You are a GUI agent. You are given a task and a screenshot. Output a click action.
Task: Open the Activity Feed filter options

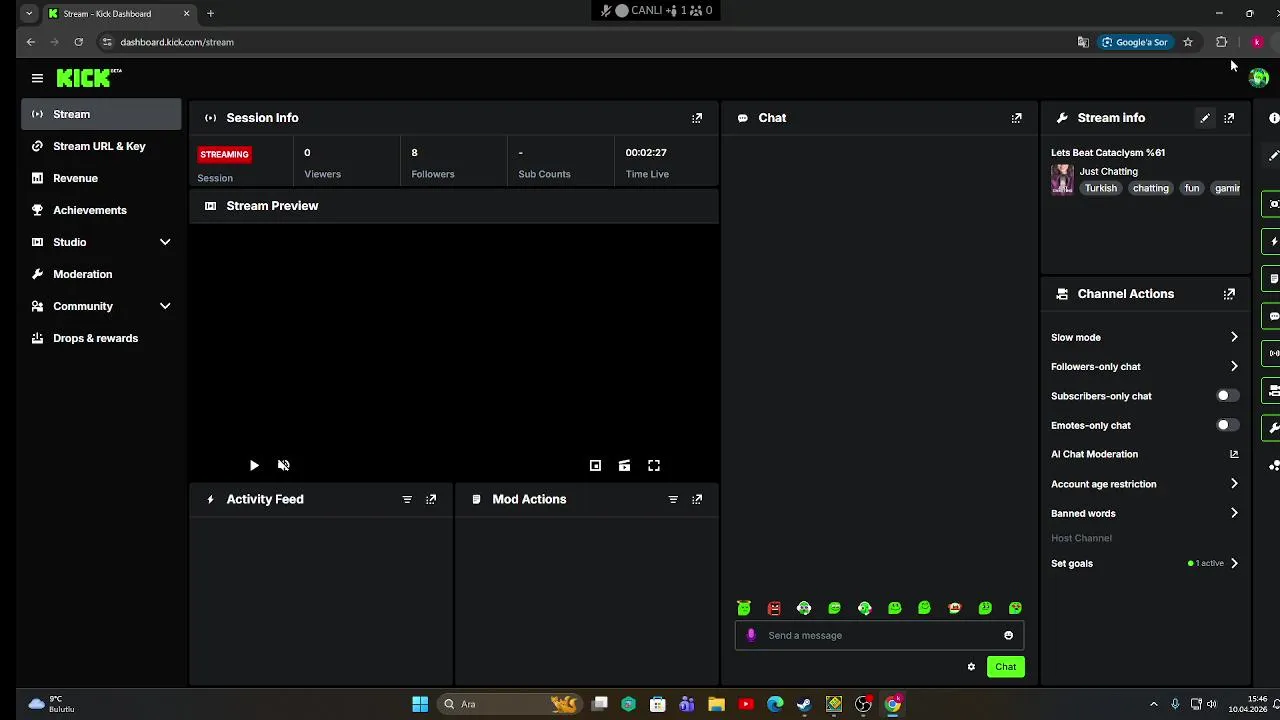pyautogui.click(x=407, y=499)
